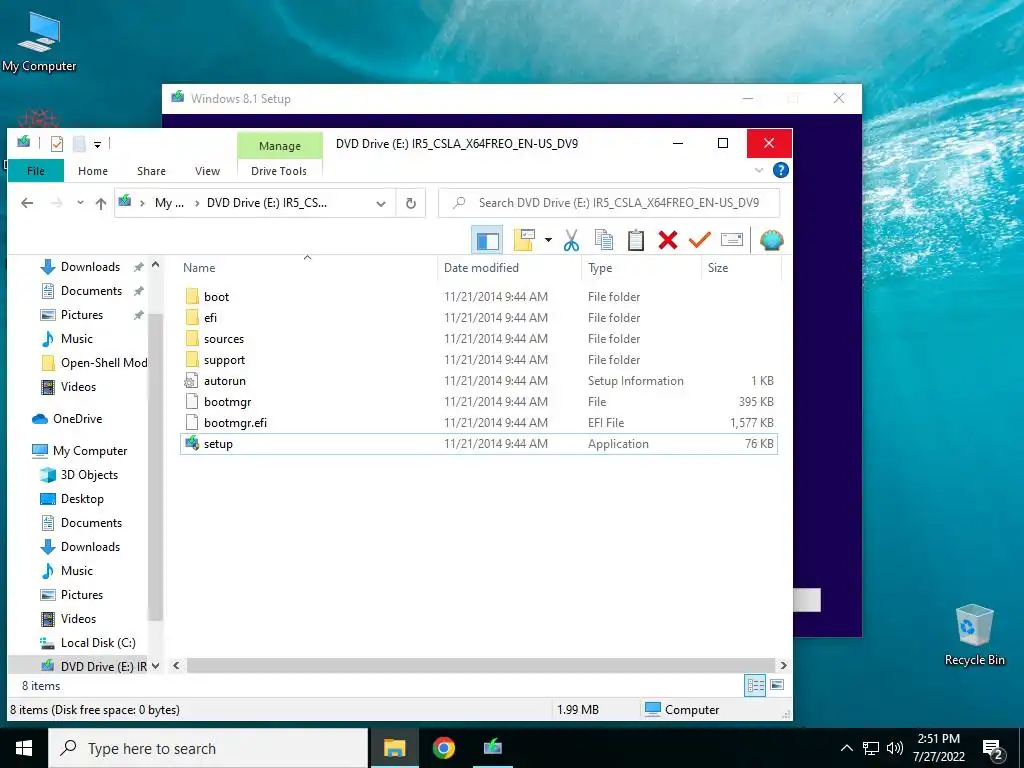The width and height of the screenshot is (1024, 768).
Task: Click the Manage contextual tab
Action: tap(280, 146)
